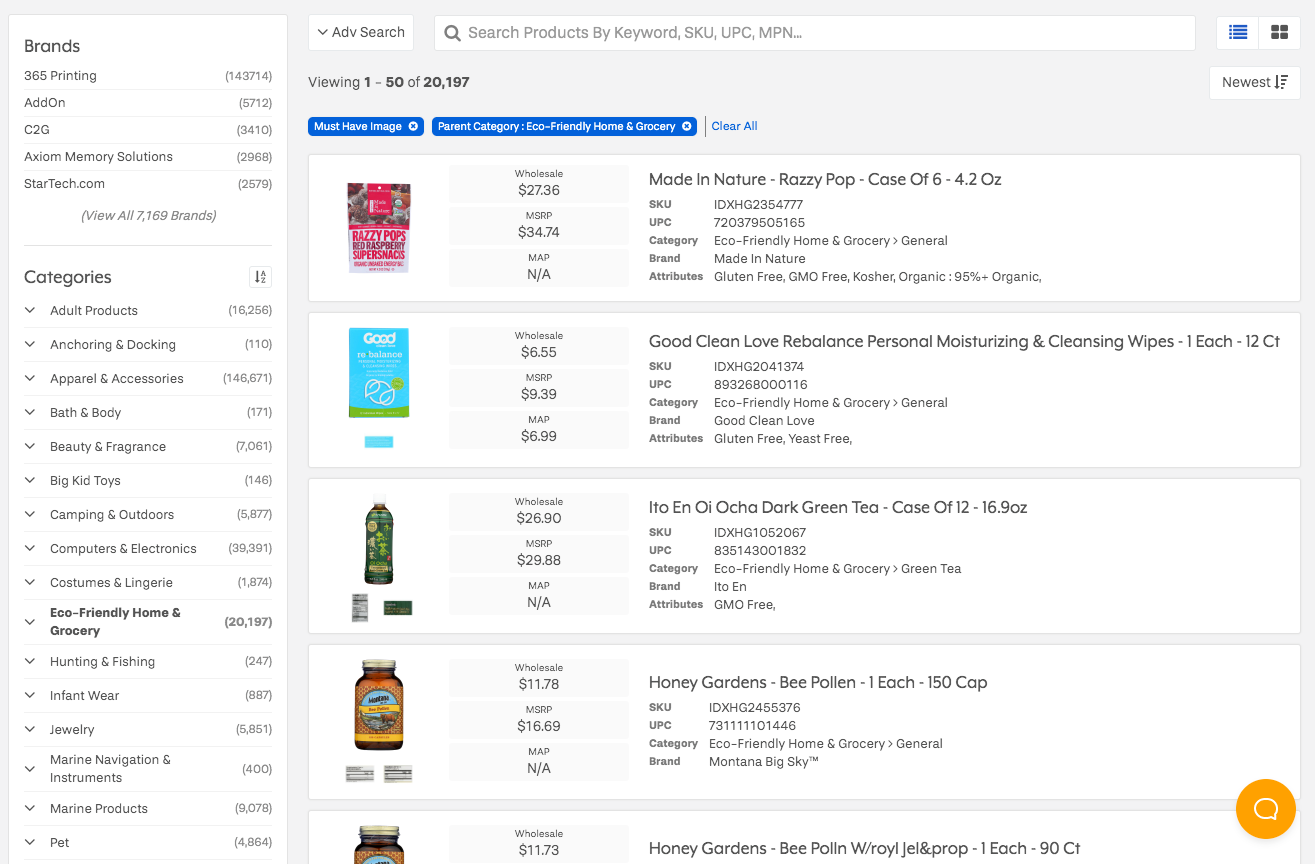1315x864 pixels.
Task: Expand the Computers & Electronics category
Action: 29,548
